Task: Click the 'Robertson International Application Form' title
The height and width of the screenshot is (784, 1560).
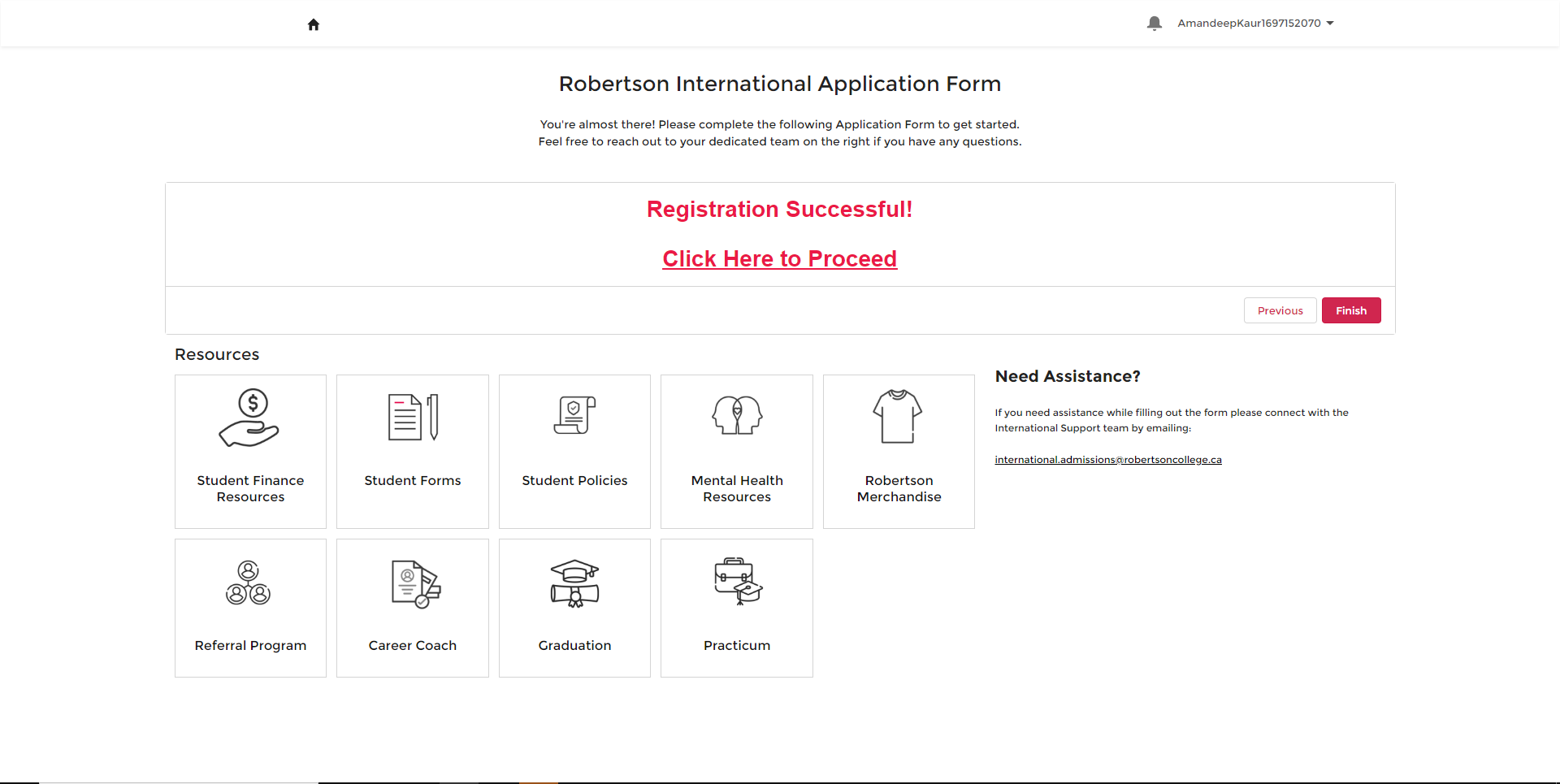Action: pos(779,84)
